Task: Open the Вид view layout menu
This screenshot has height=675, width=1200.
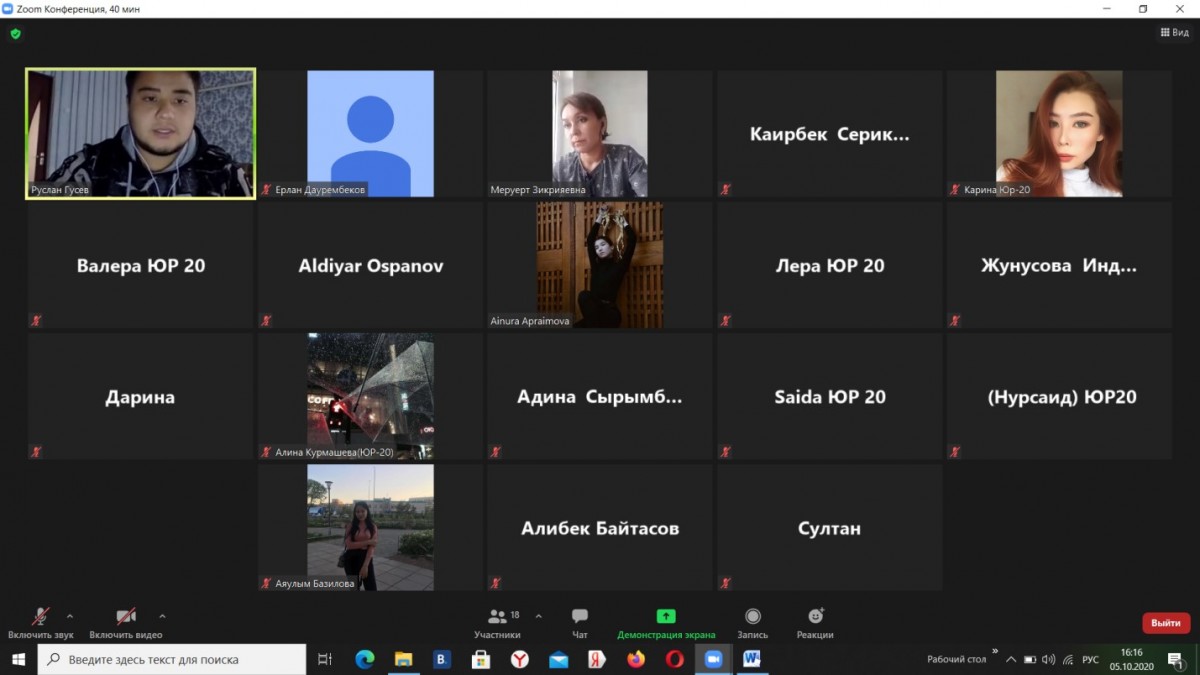Action: 1175,33
